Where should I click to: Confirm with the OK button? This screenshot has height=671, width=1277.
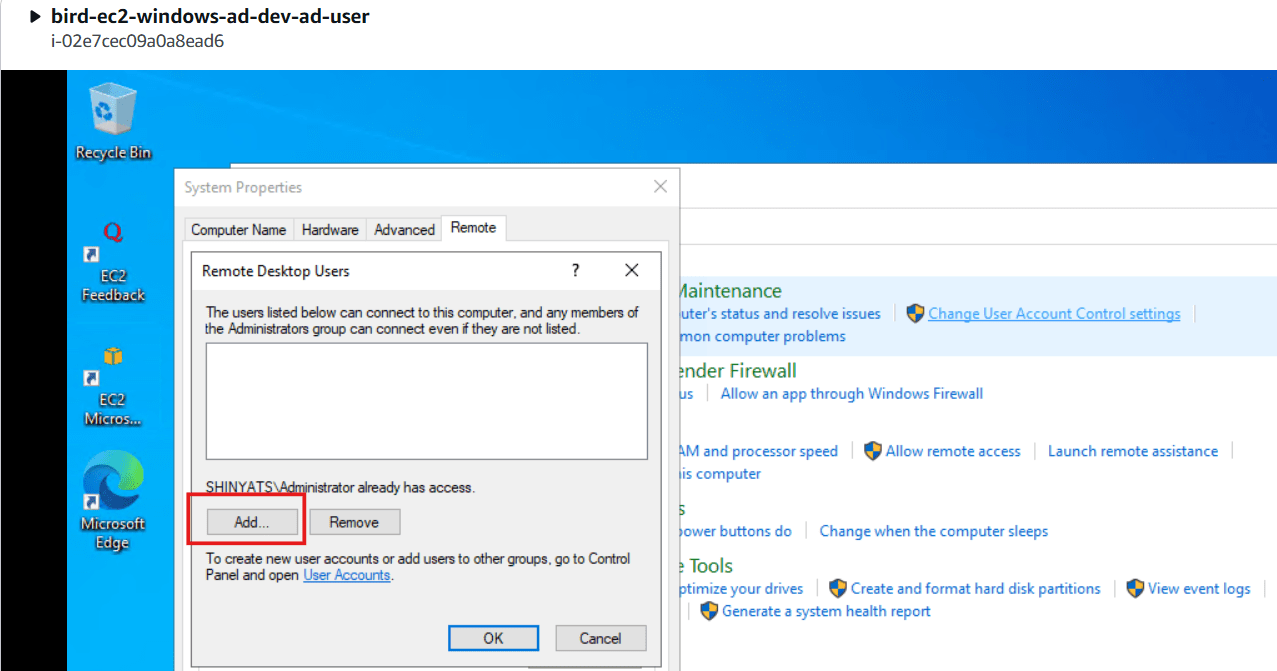(493, 638)
